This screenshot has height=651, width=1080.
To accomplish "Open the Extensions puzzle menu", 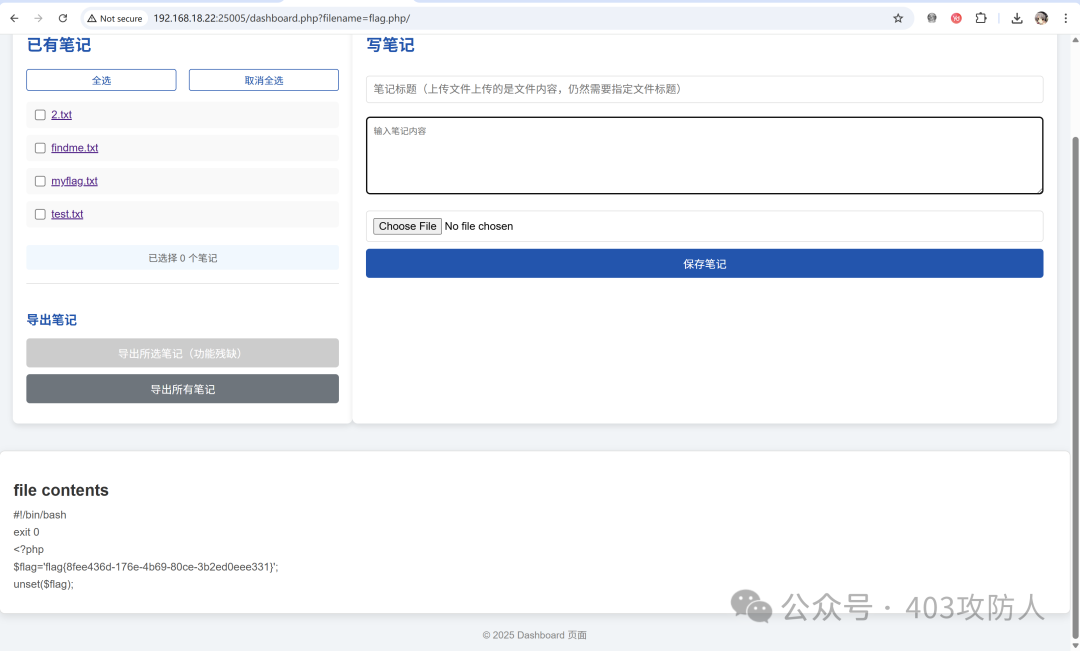I will coord(981,19).
